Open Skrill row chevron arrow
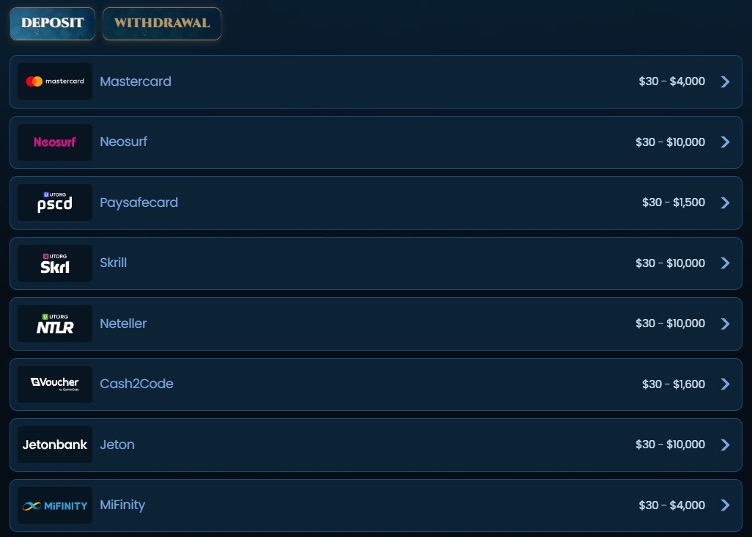 725,263
